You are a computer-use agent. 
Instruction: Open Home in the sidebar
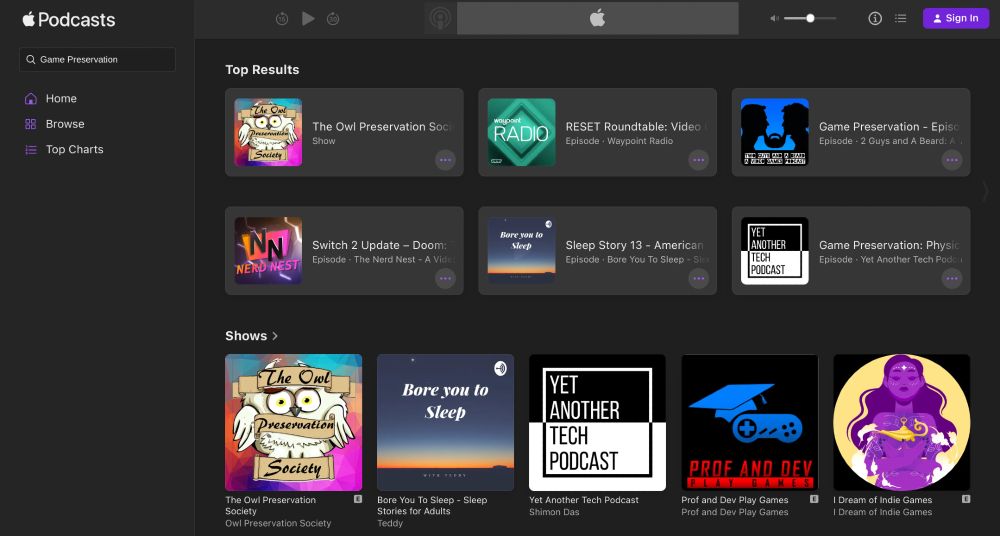[61, 98]
